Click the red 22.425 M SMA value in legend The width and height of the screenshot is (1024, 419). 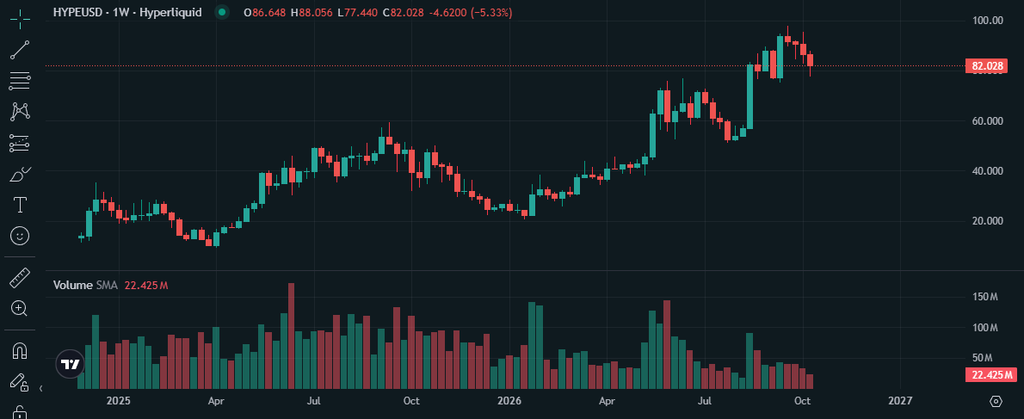[144, 285]
